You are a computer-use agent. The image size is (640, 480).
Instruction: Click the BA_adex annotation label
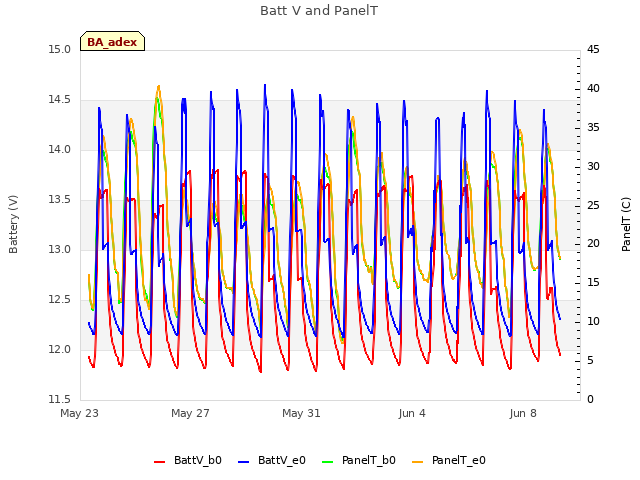(112, 42)
